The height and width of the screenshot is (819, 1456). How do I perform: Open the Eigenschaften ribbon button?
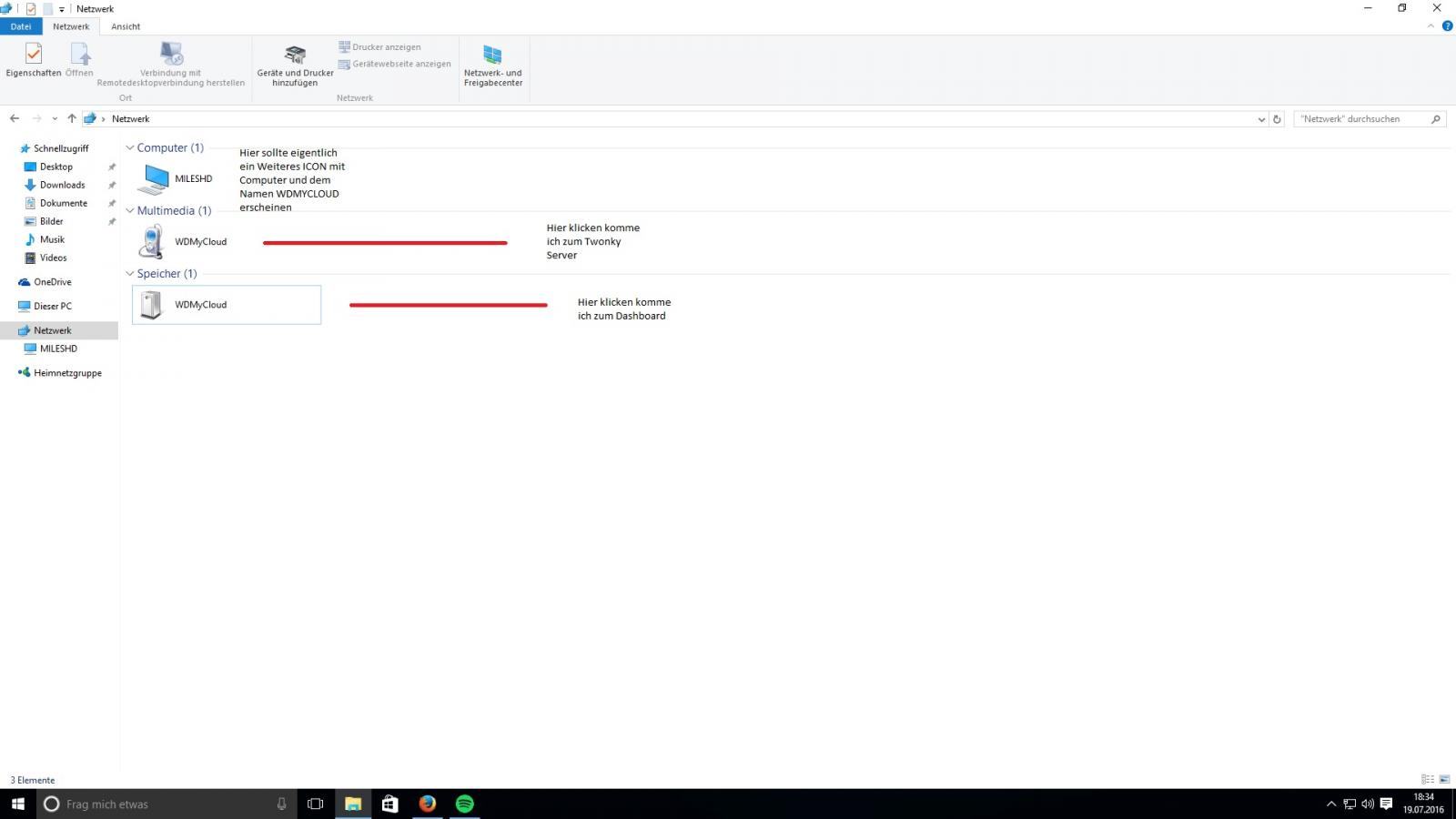click(x=34, y=60)
